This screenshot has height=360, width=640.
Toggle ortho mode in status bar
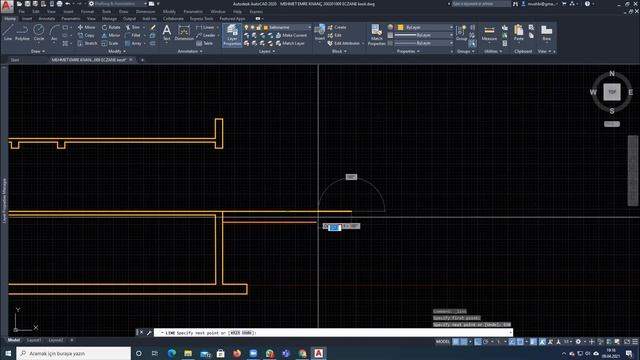pos(478,342)
